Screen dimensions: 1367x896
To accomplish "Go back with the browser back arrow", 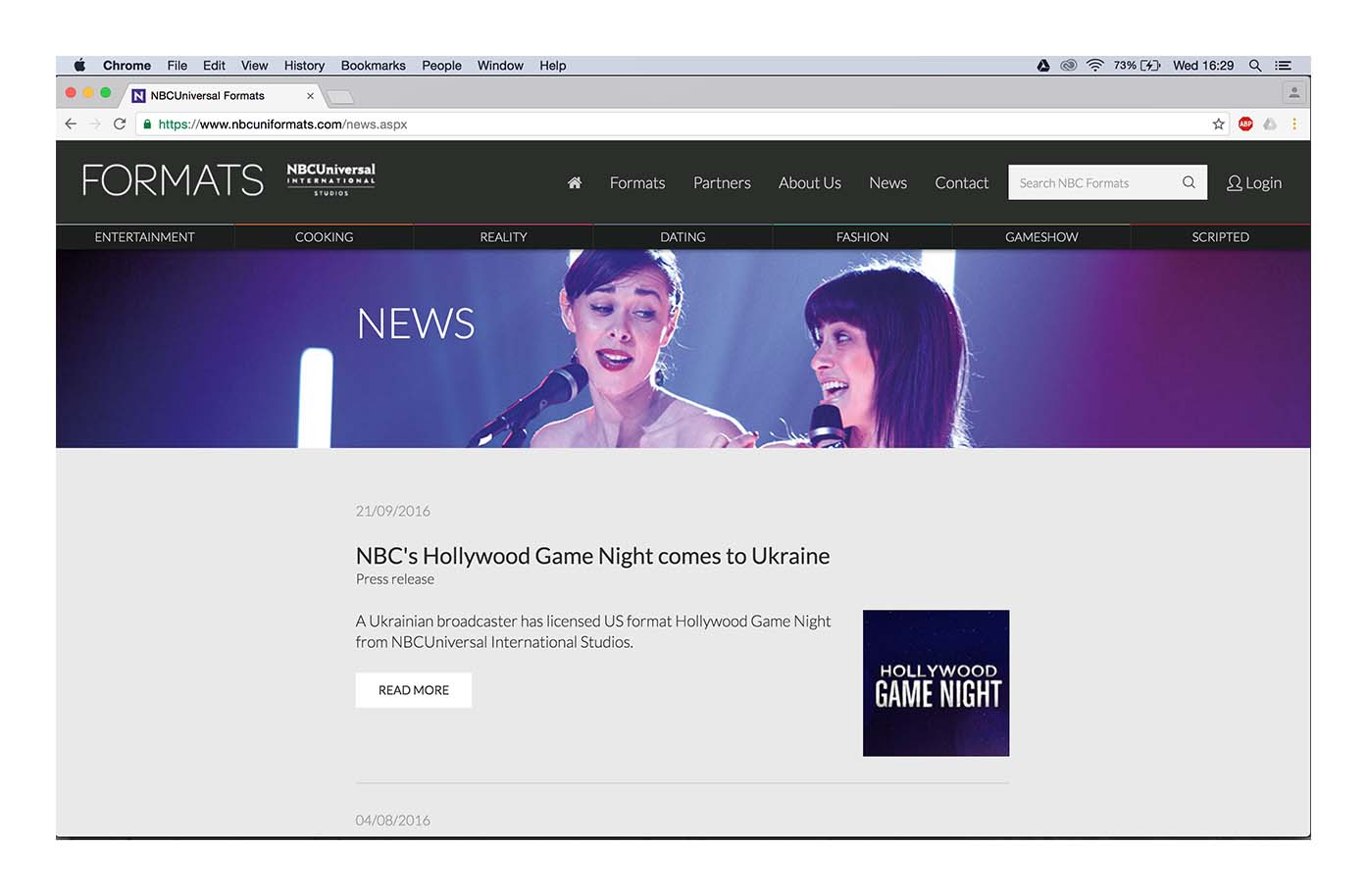I will point(71,124).
